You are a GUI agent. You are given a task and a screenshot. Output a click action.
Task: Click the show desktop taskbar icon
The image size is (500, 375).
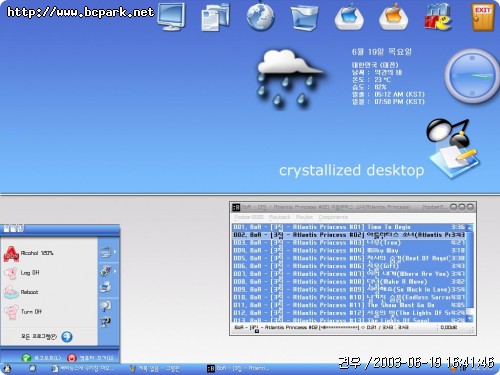(32, 368)
